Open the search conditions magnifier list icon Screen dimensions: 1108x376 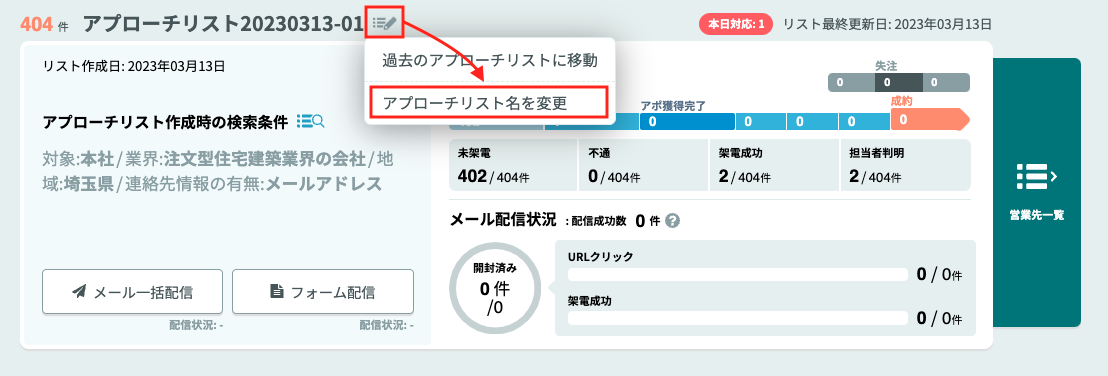pyautogui.click(x=310, y=122)
